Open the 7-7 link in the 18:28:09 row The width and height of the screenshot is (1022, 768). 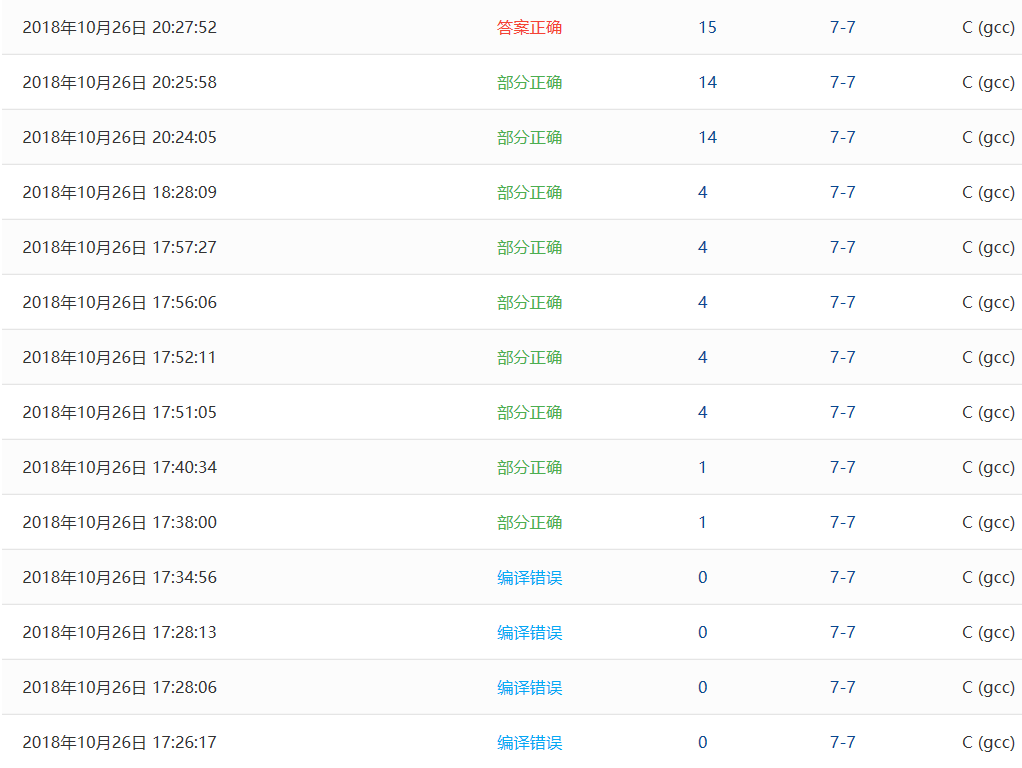point(842,192)
